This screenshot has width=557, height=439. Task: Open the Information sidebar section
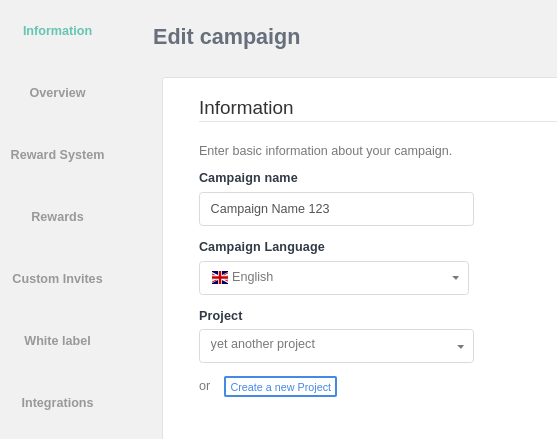click(x=58, y=31)
